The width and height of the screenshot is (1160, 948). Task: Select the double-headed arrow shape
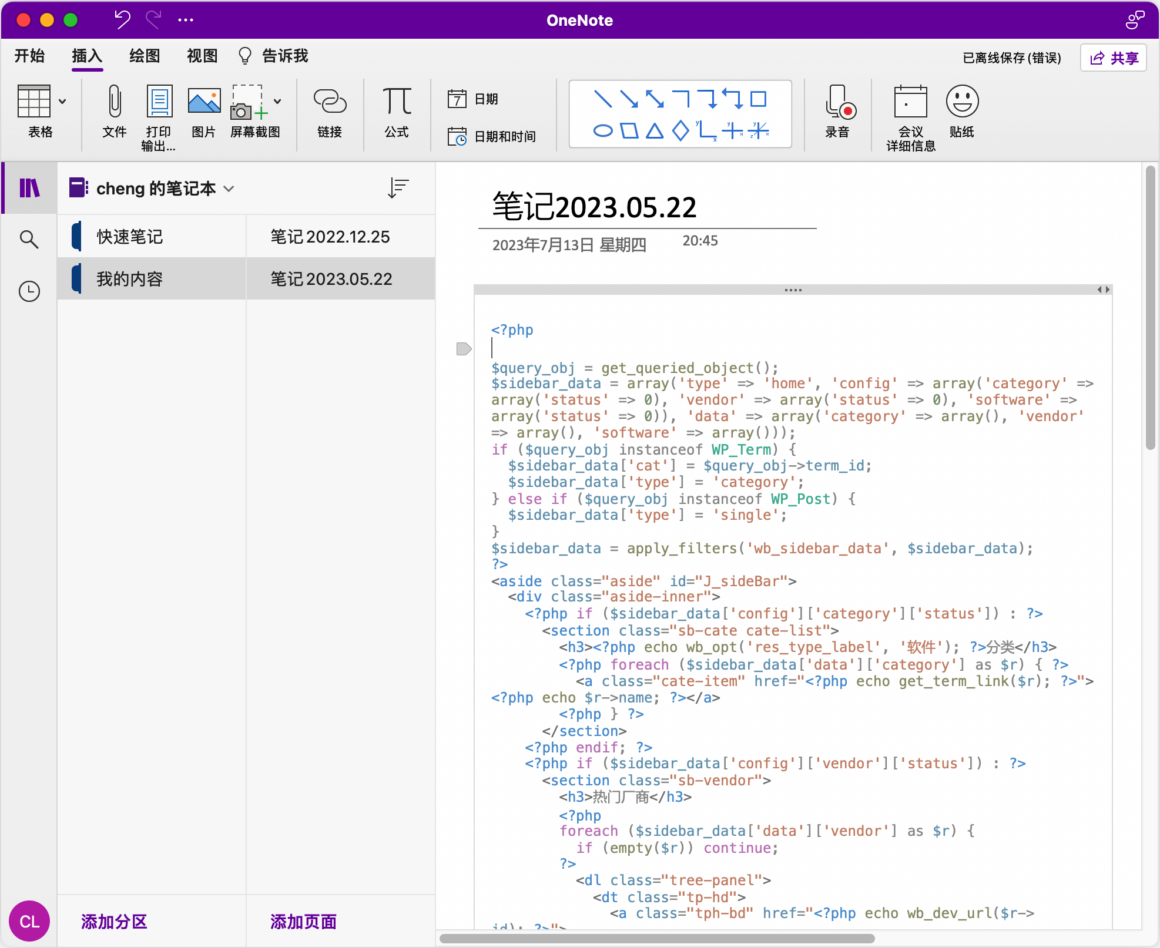pyautogui.click(x=655, y=98)
